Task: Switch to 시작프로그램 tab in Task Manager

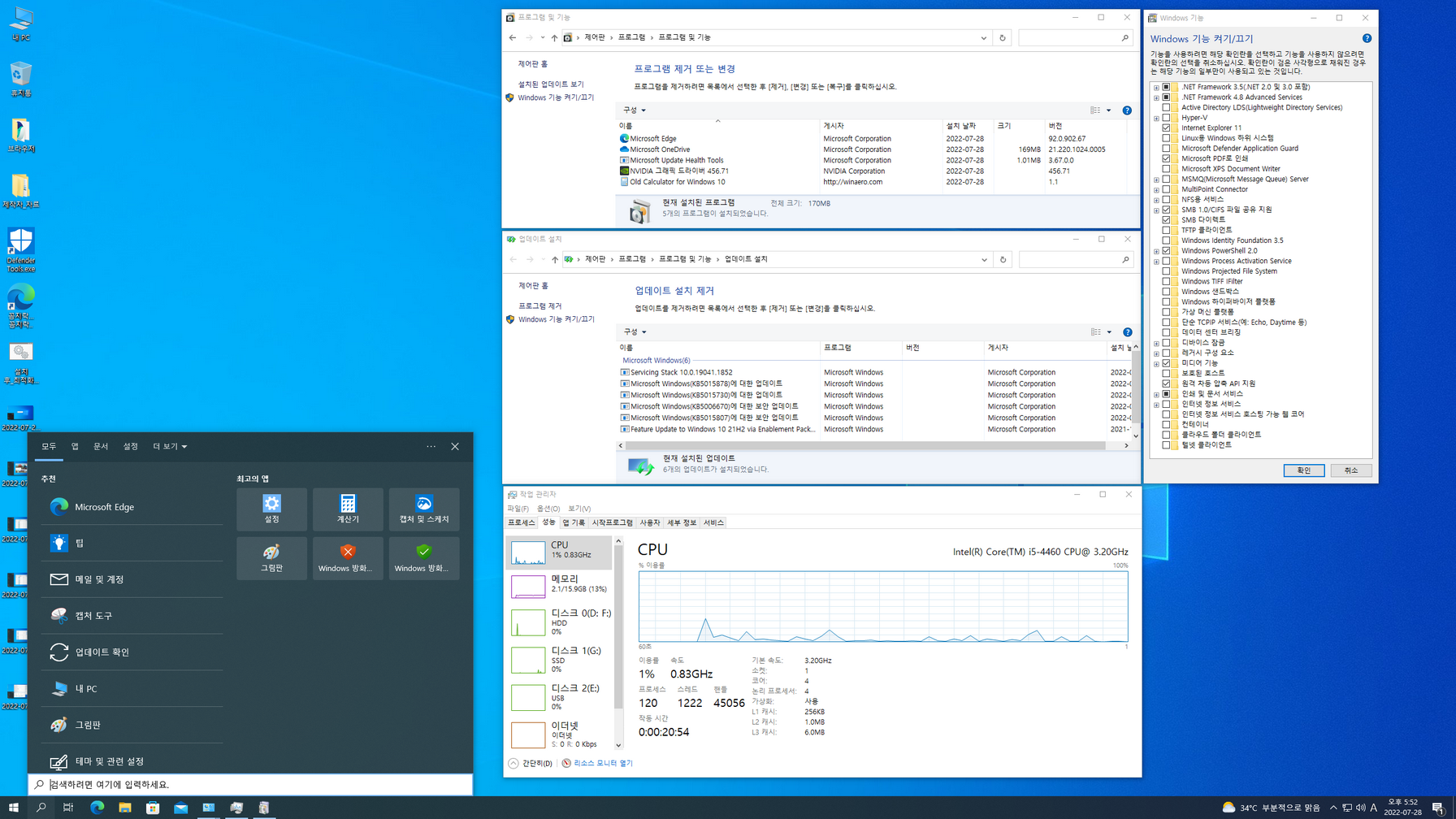Action: (x=612, y=523)
